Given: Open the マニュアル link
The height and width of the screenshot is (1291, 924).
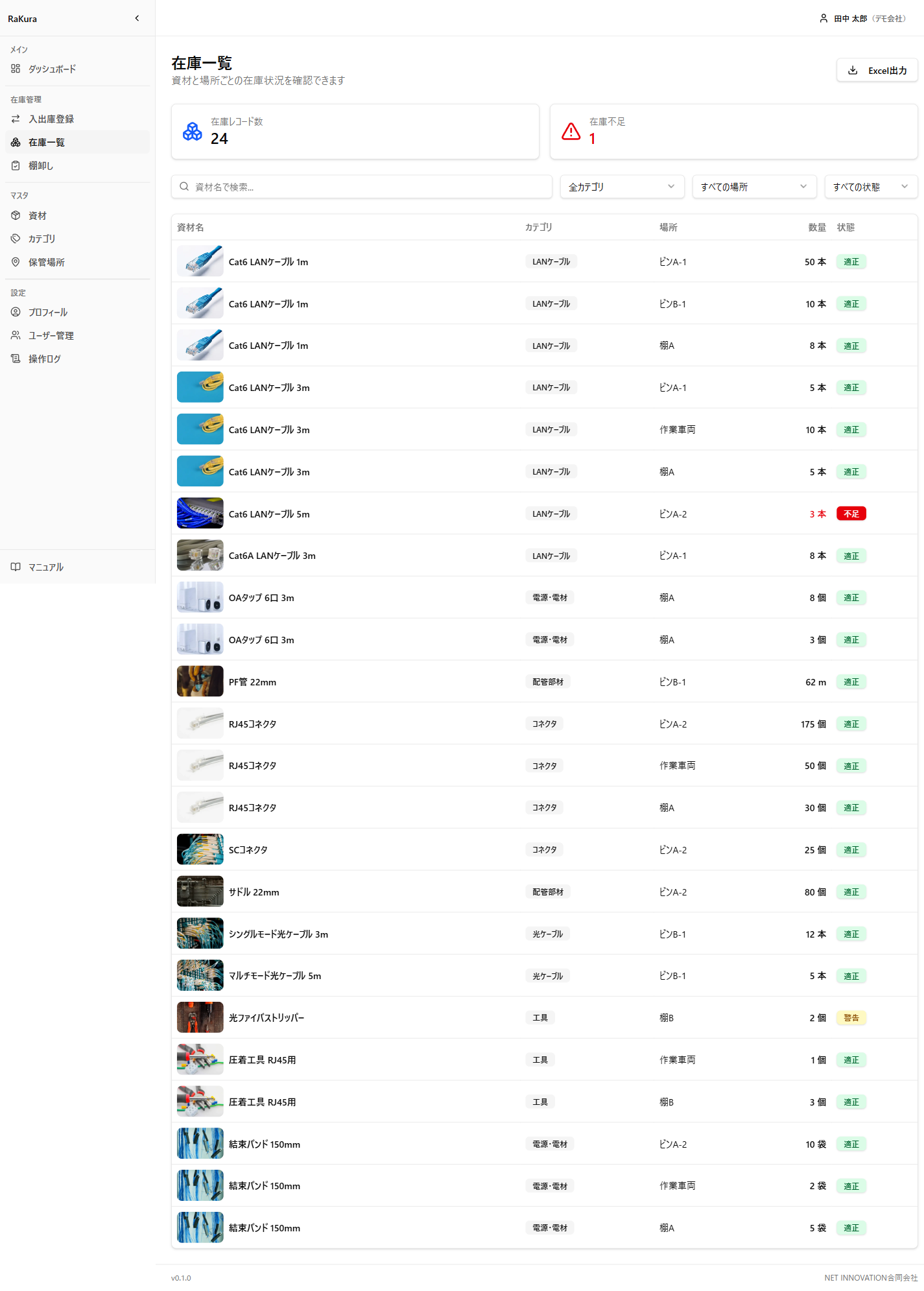Looking at the screenshot, I should tap(77, 567).
